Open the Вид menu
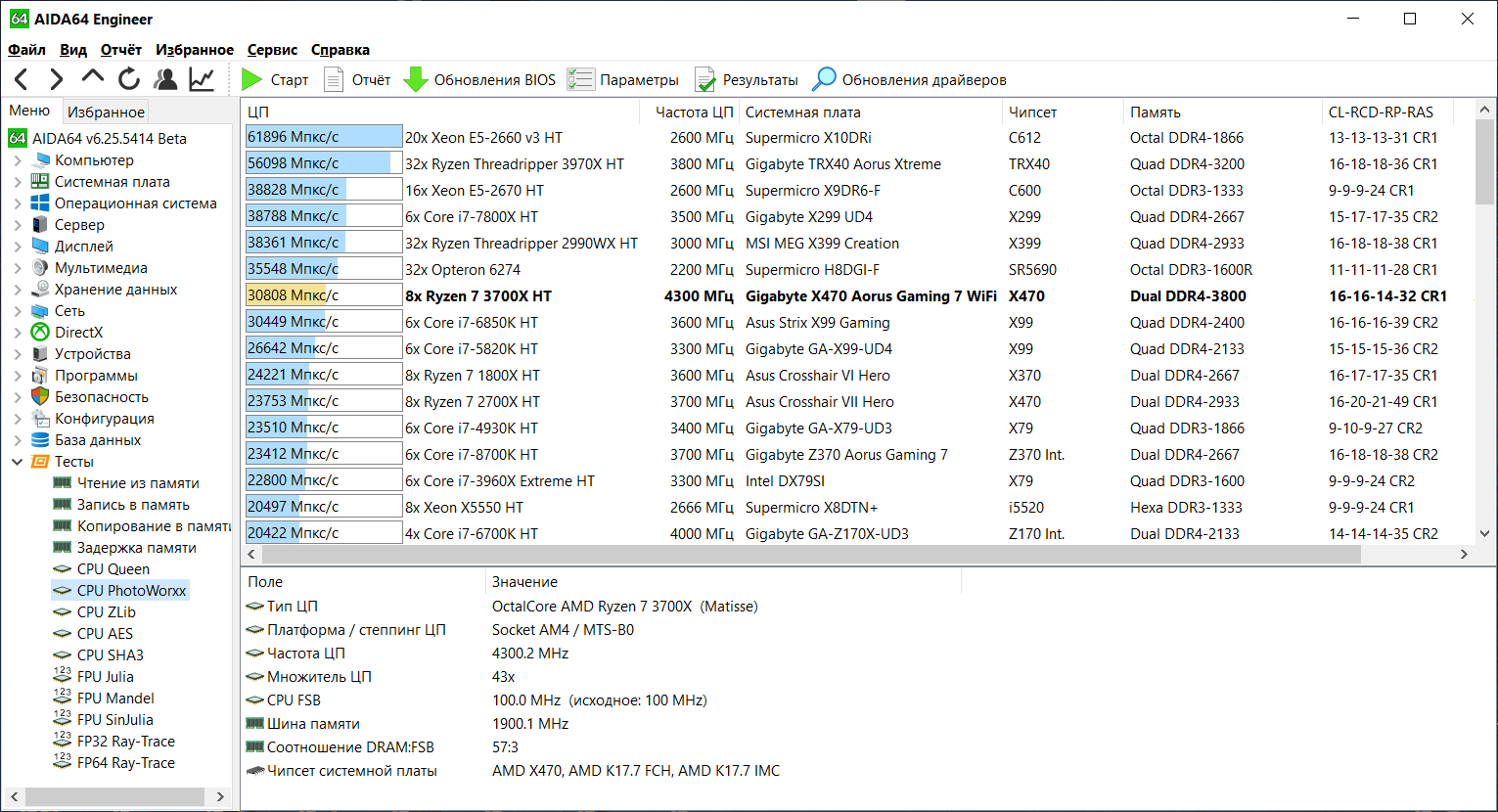 73,50
